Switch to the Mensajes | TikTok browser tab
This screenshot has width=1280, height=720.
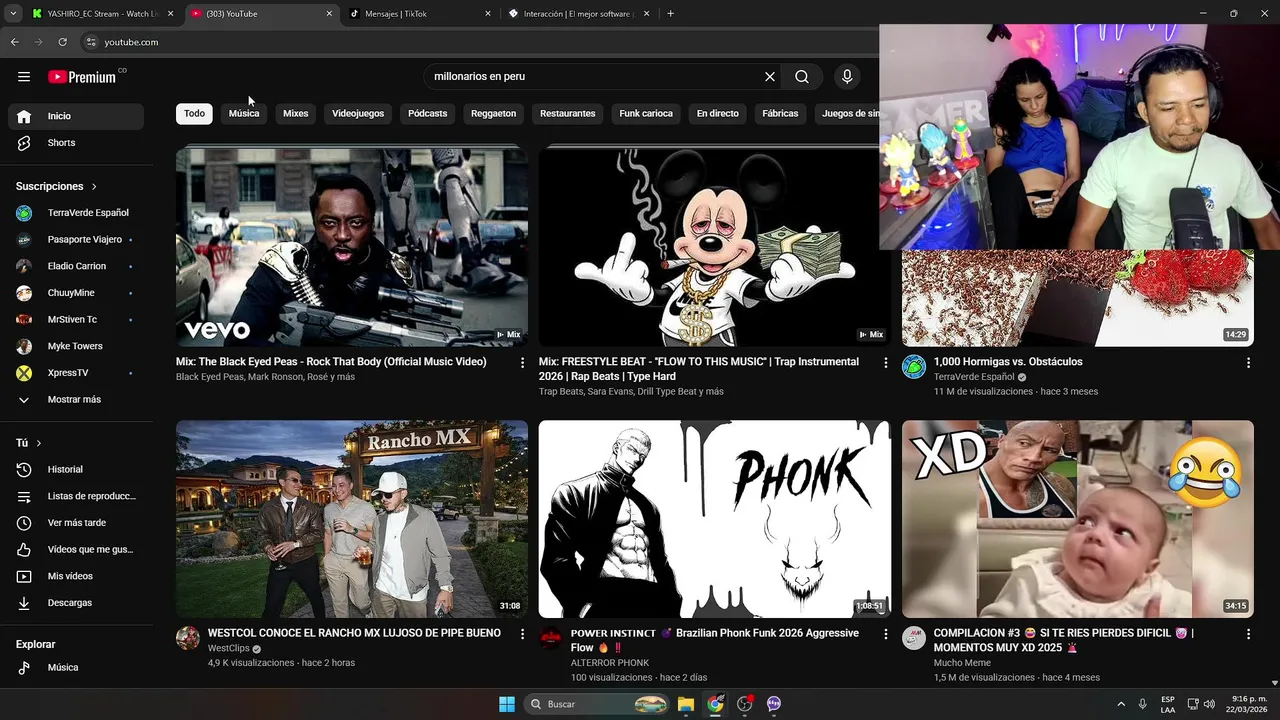point(420,14)
